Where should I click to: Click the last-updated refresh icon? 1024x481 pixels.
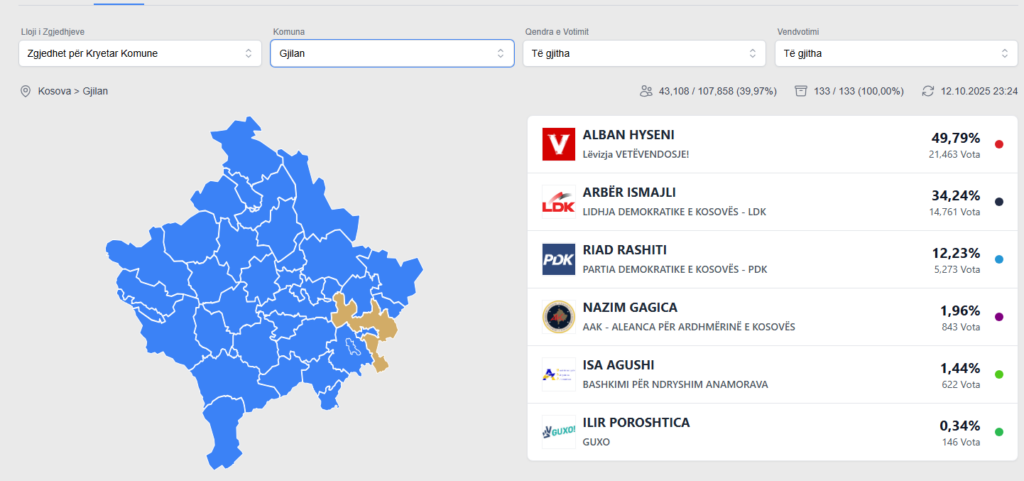pyautogui.click(x=928, y=91)
